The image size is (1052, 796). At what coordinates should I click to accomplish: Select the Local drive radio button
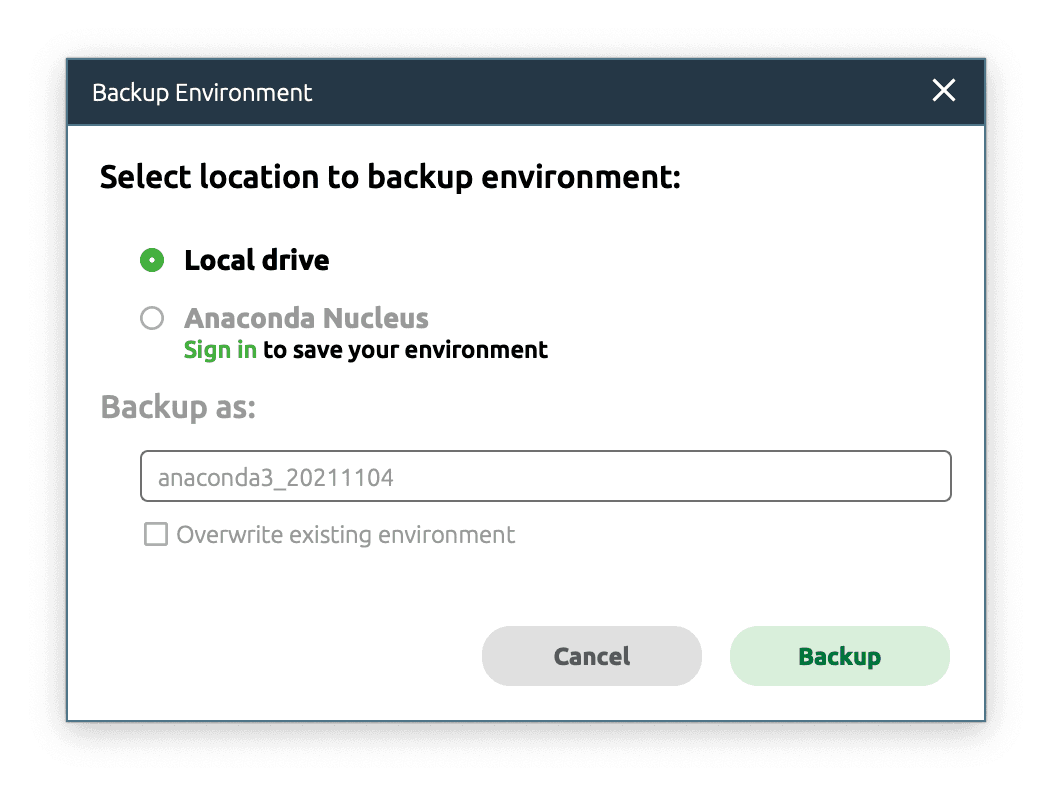152,260
